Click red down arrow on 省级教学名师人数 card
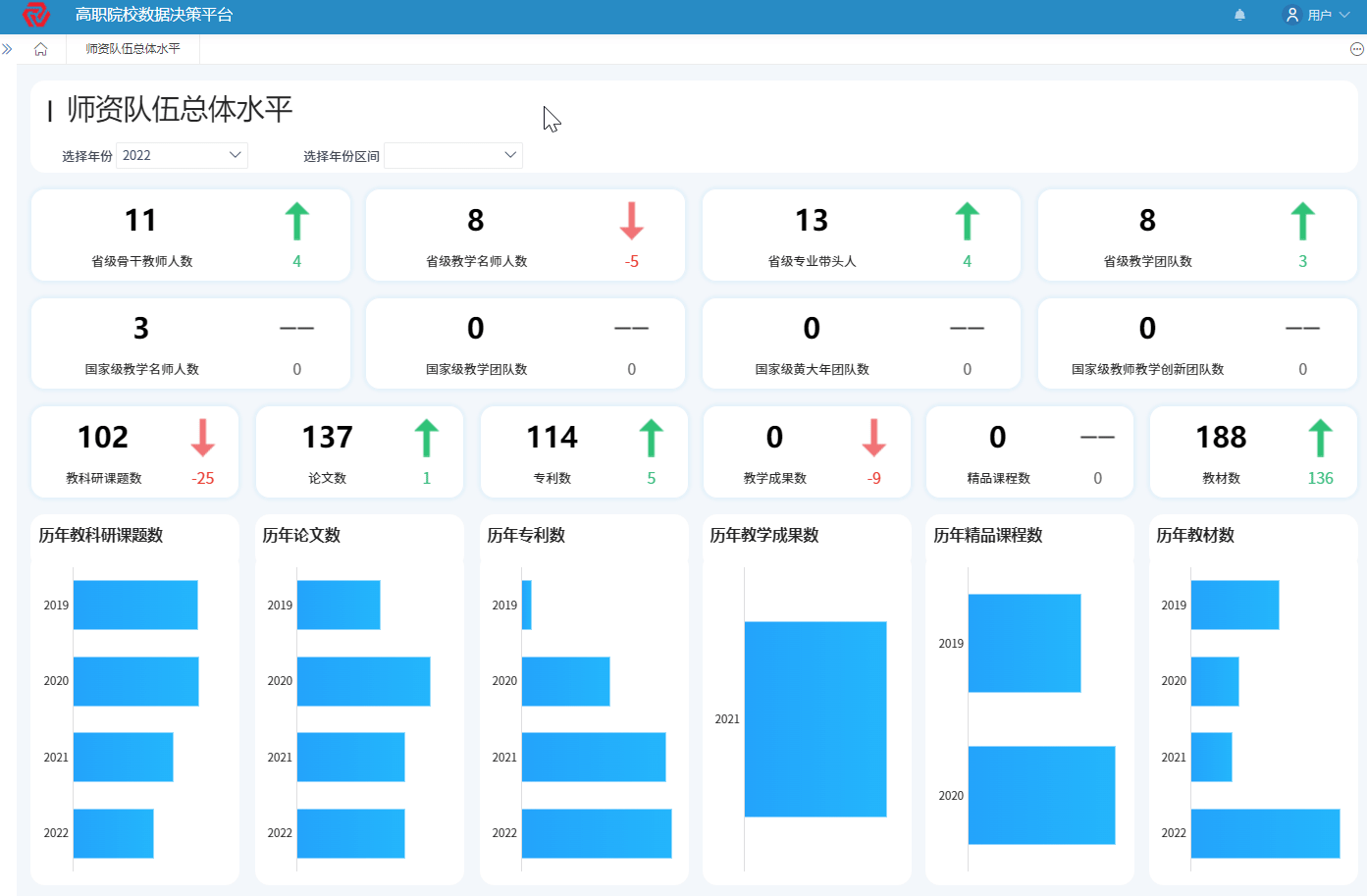Screen dimensions: 1367x896 [631, 222]
